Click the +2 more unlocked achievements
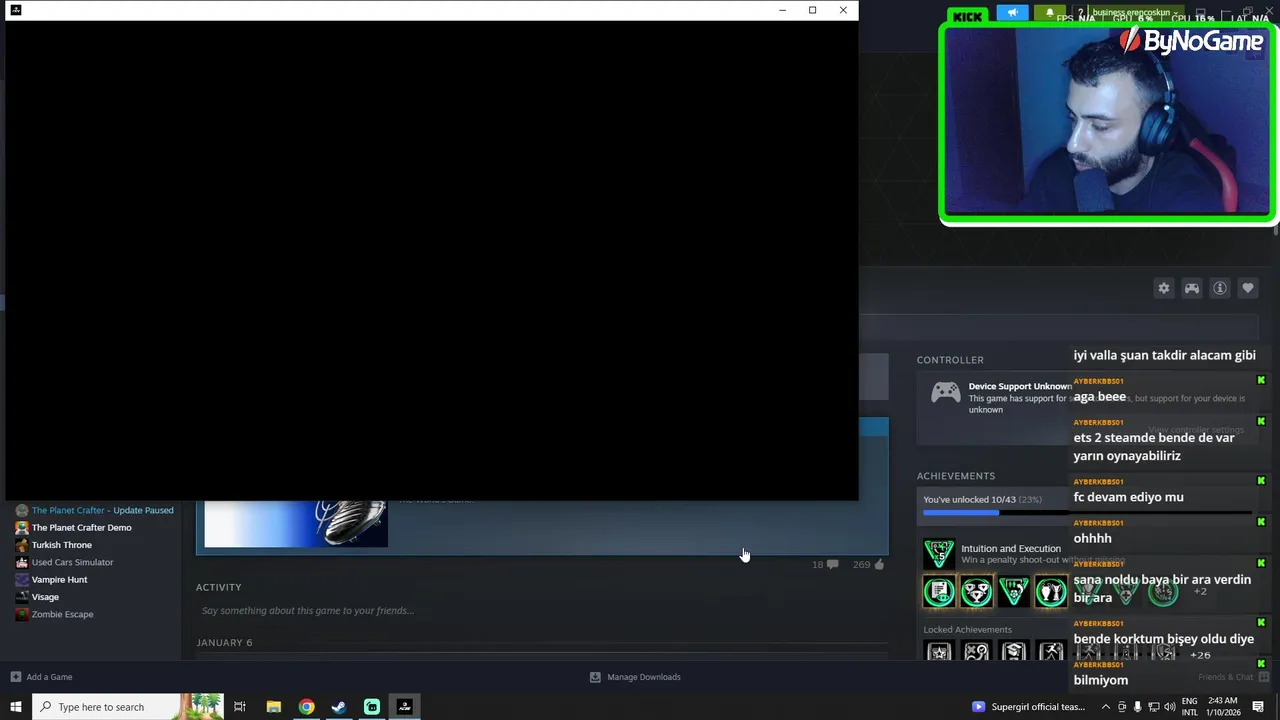This screenshot has height=720, width=1280. point(1200,592)
